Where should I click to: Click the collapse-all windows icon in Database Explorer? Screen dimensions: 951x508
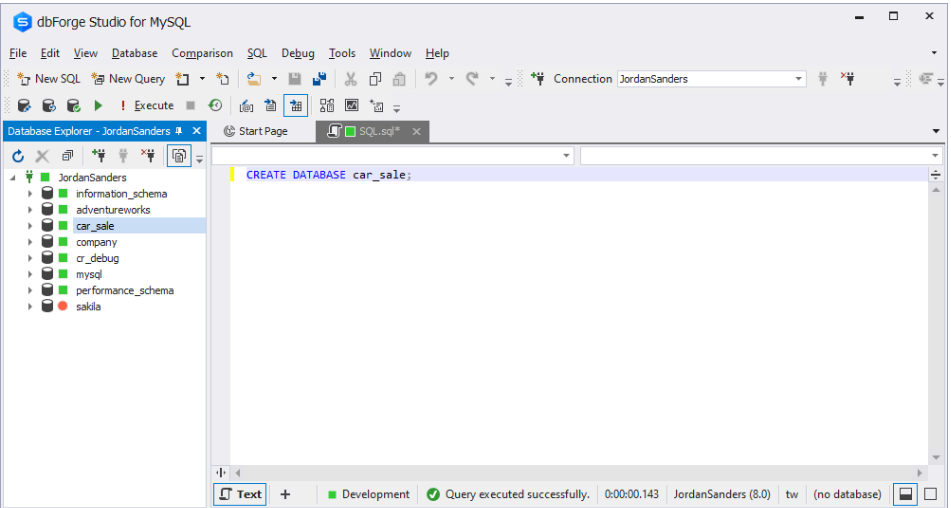click(x=67, y=156)
